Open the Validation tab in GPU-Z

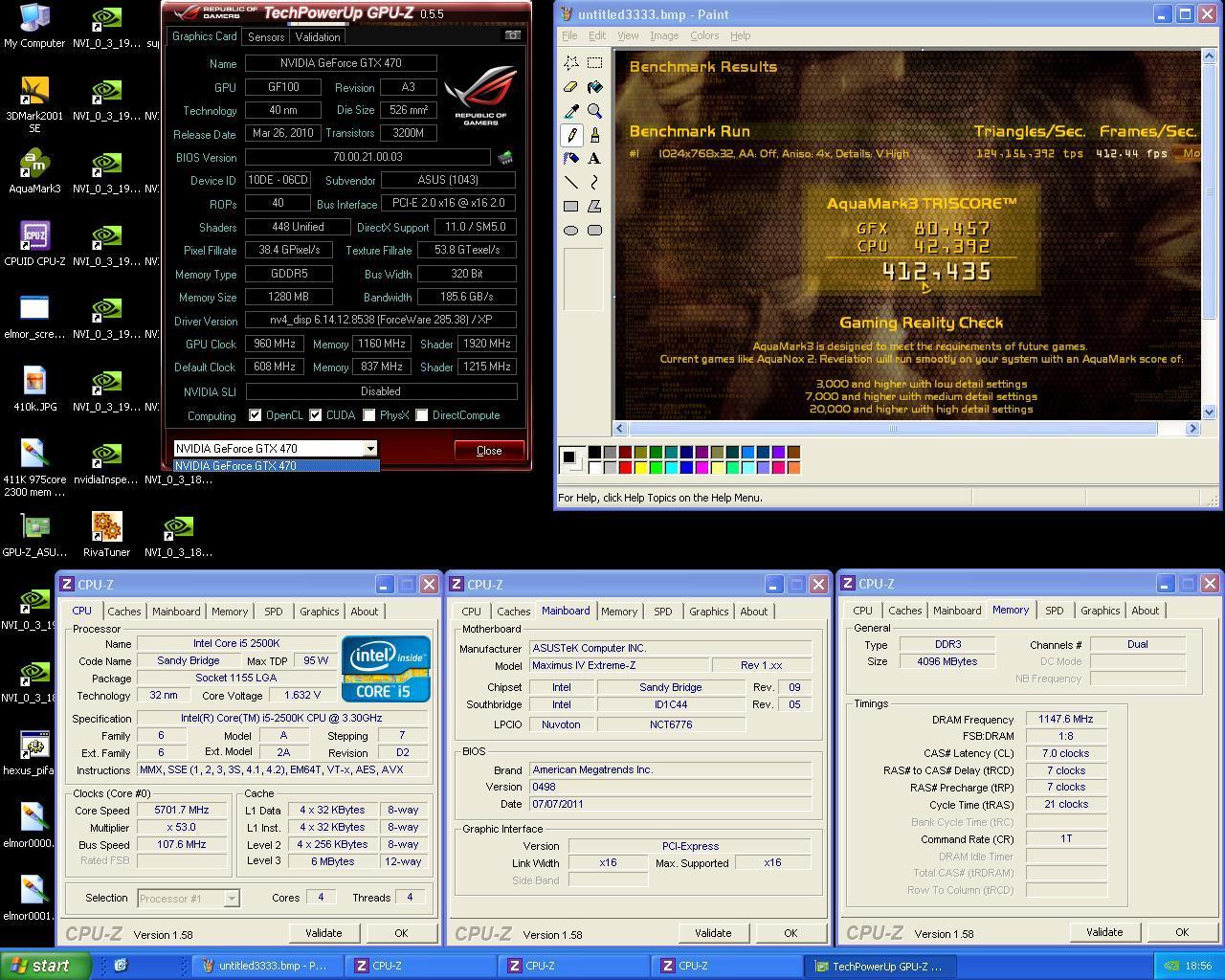317,36
